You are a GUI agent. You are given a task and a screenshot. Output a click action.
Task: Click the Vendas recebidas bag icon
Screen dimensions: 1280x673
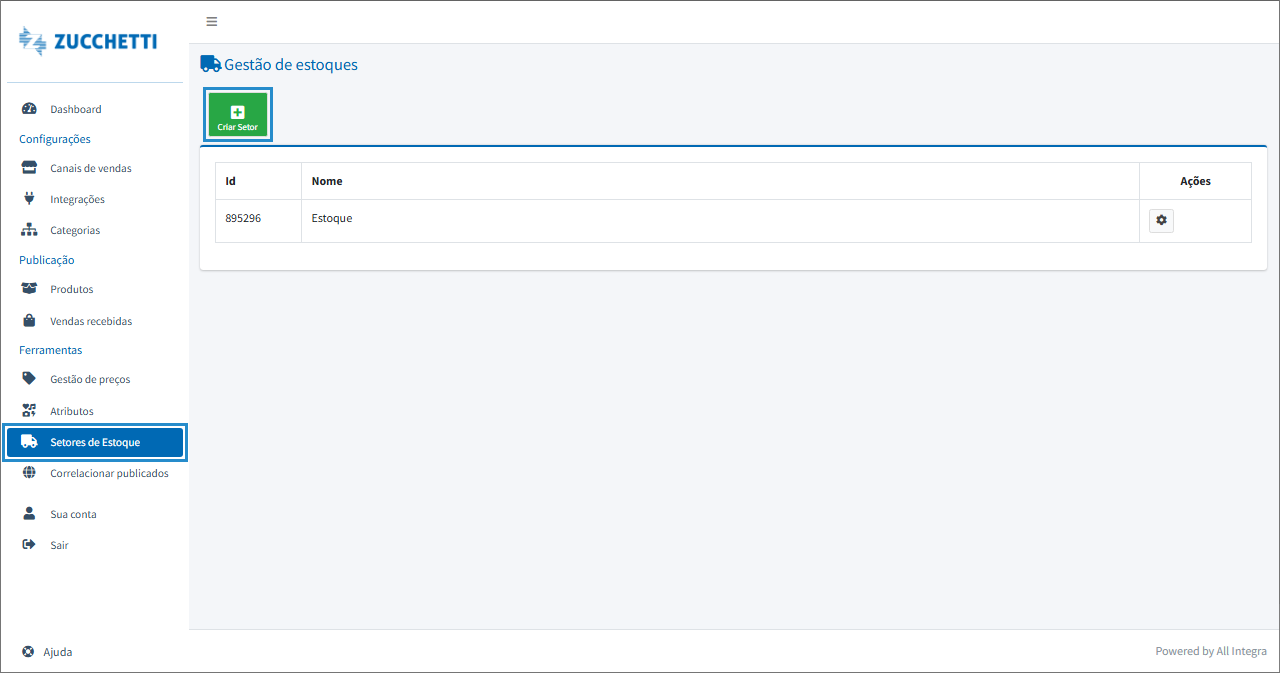[29, 321]
